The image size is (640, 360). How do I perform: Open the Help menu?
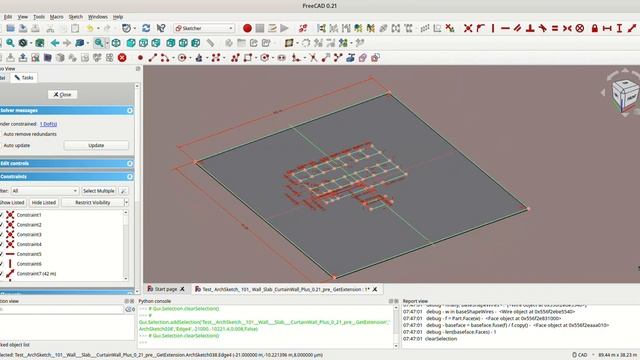tap(118, 17)
